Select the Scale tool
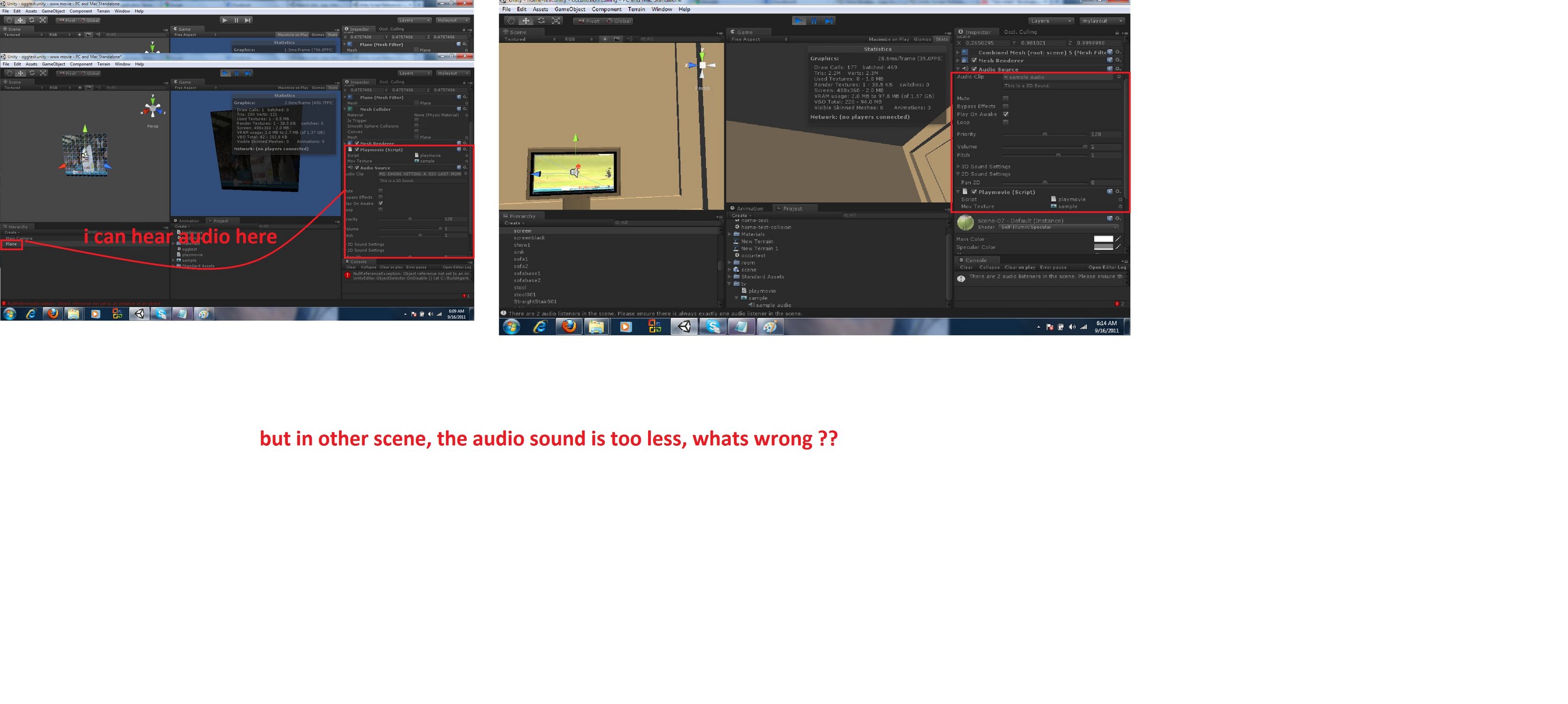This screenshot has width=1568, height=704. coord(557,21)
